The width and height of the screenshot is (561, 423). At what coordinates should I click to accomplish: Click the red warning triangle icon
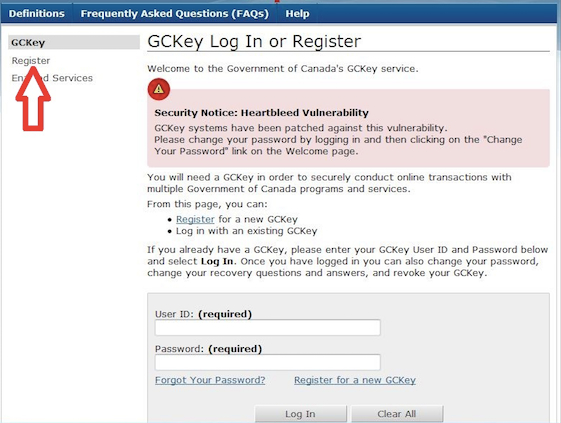coord(158,89)
